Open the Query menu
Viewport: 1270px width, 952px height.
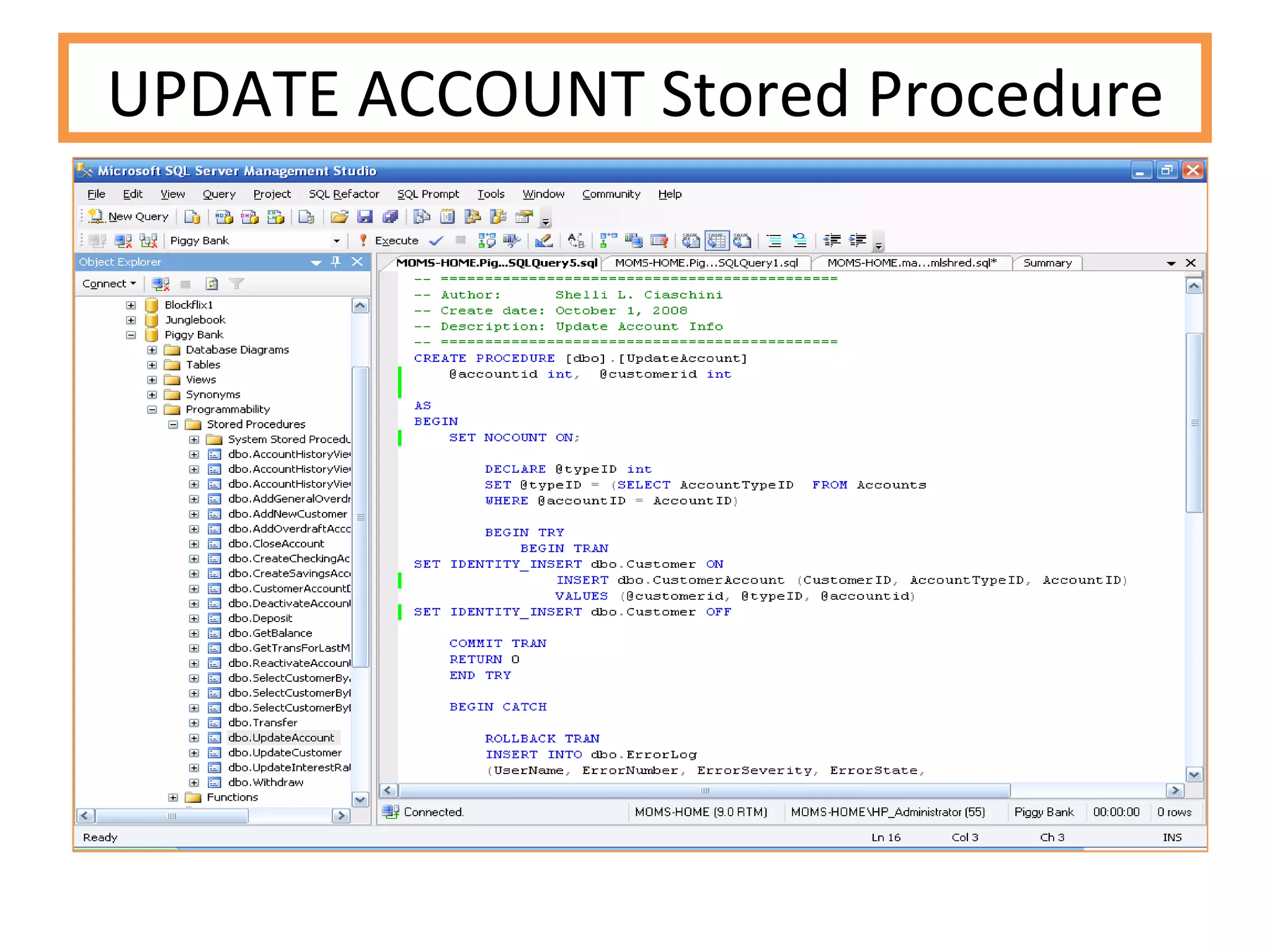pyautogui.click(x=219, y=194)
